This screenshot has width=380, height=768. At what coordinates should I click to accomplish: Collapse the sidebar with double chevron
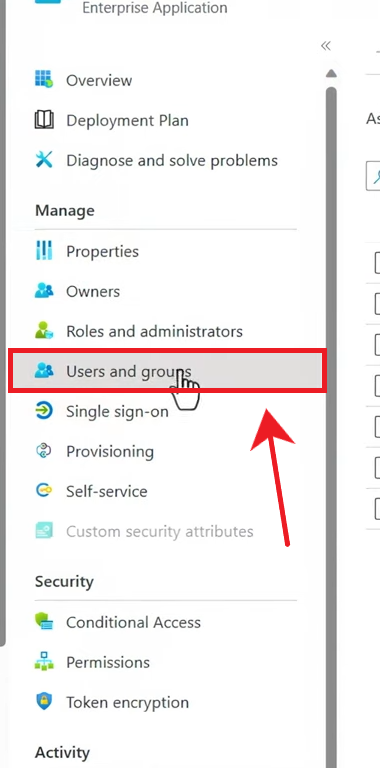[x=326, y=46]
